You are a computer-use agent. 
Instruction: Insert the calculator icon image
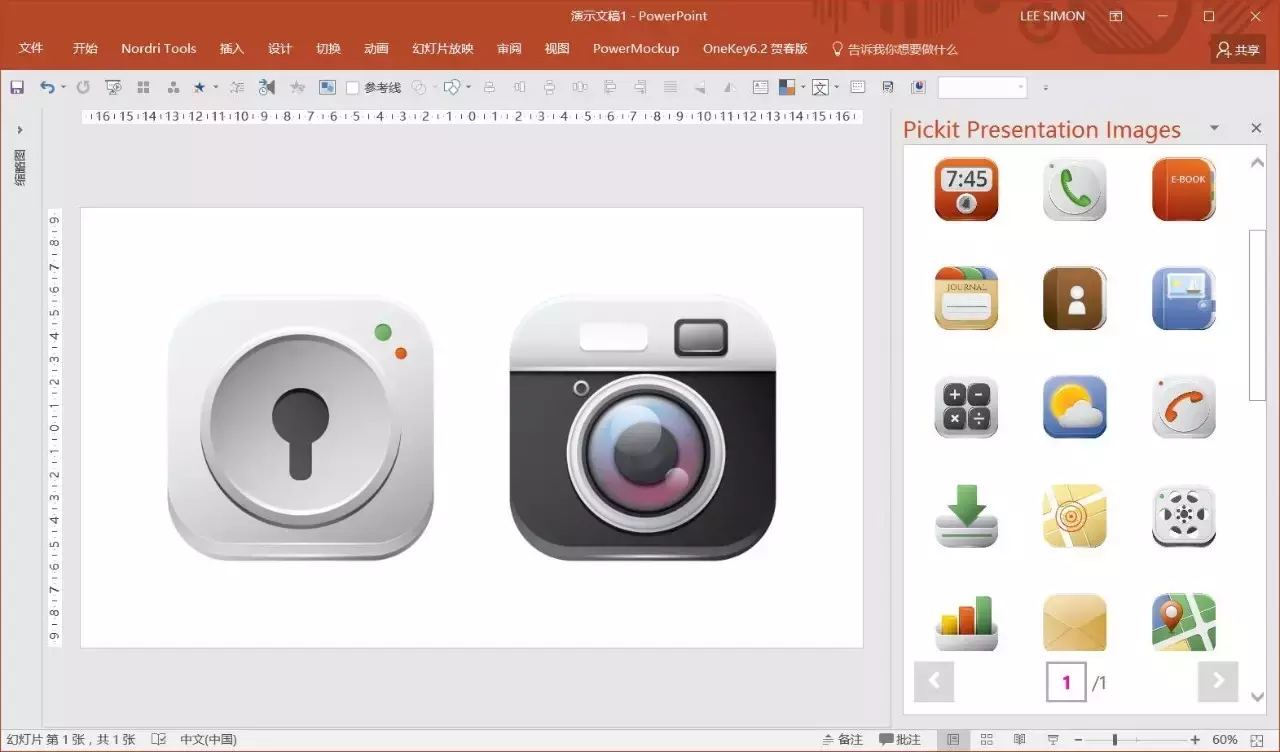click(966, 407)
